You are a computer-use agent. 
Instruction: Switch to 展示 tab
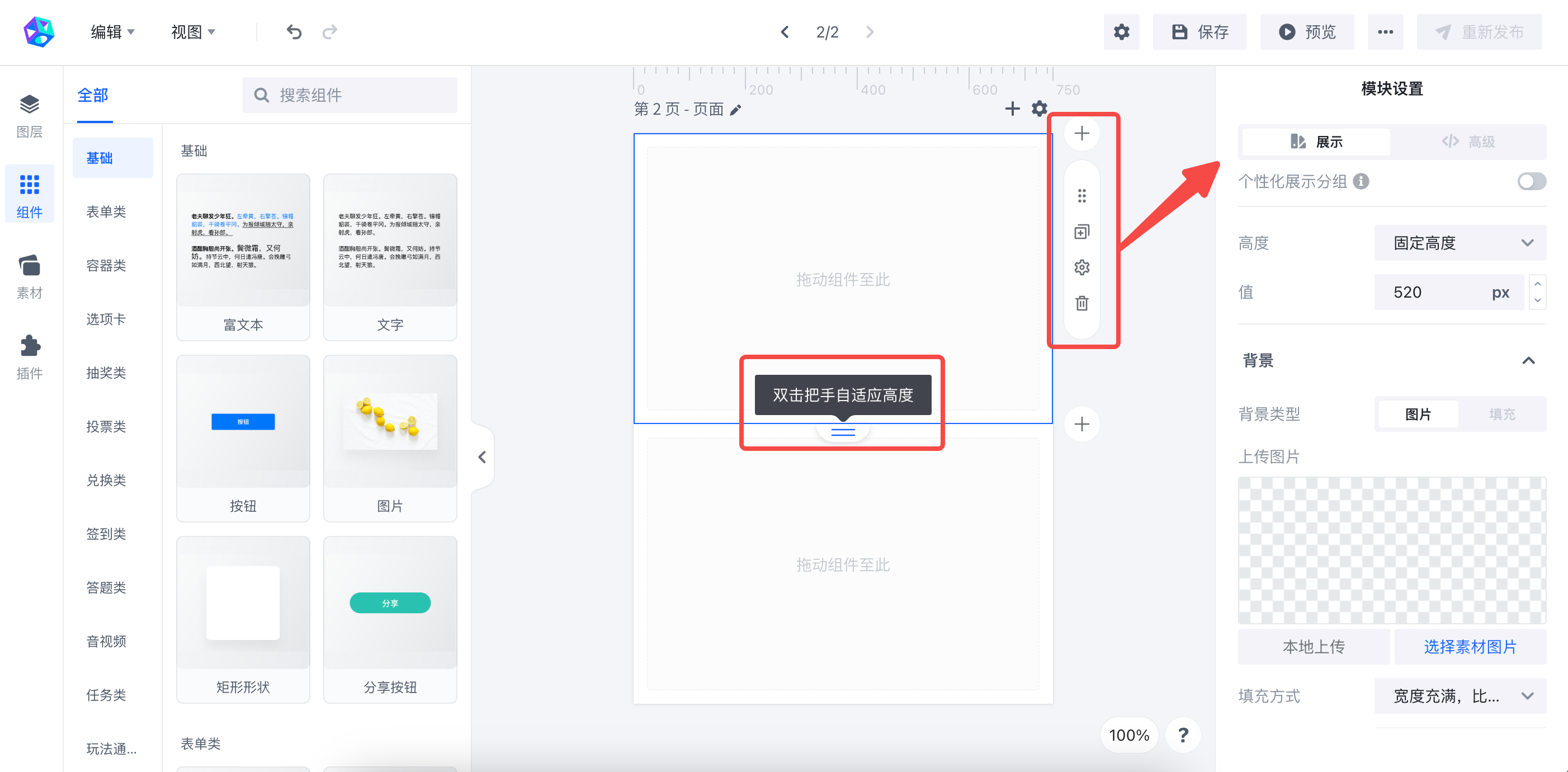1316,142
